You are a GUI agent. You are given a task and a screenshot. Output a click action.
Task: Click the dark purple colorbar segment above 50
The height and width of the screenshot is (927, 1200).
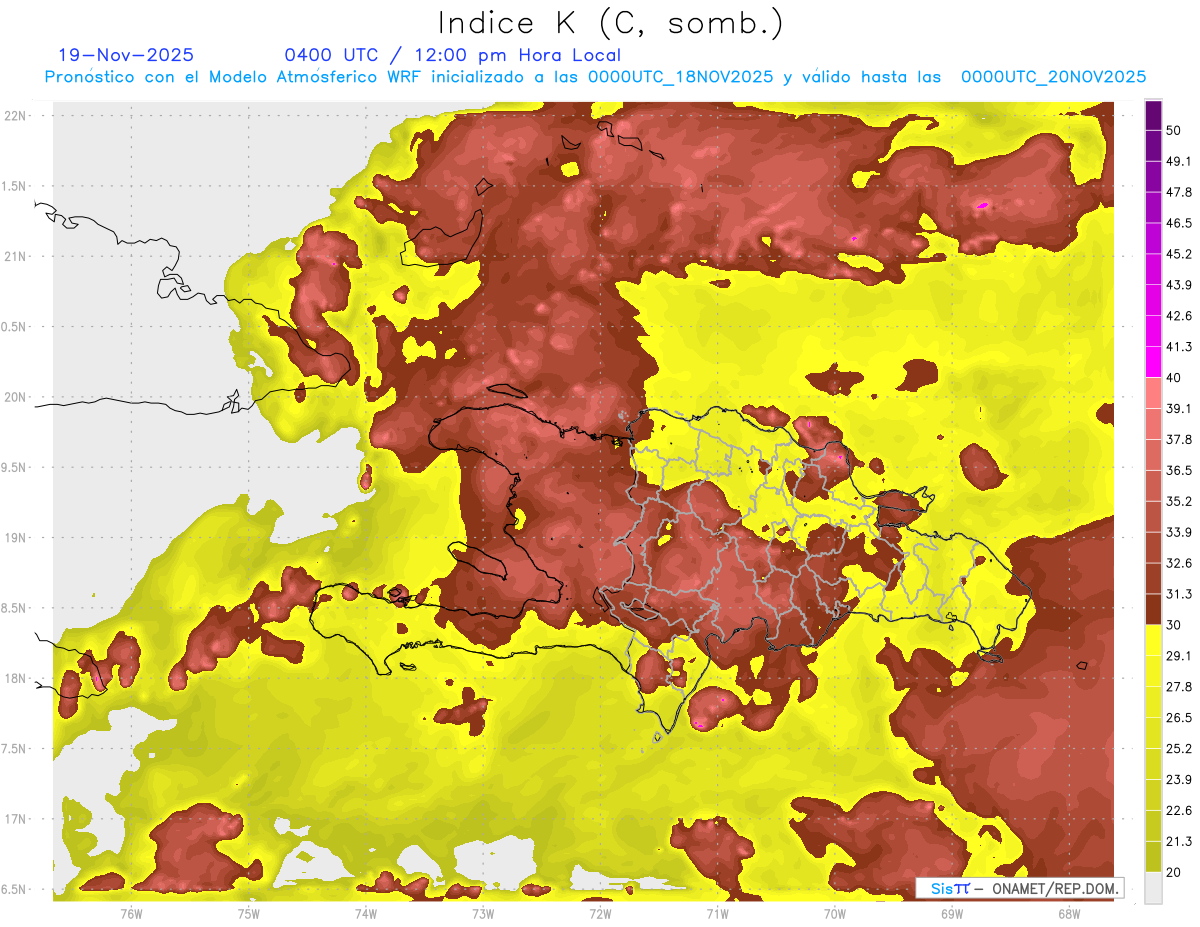[x=1154, y=116]
